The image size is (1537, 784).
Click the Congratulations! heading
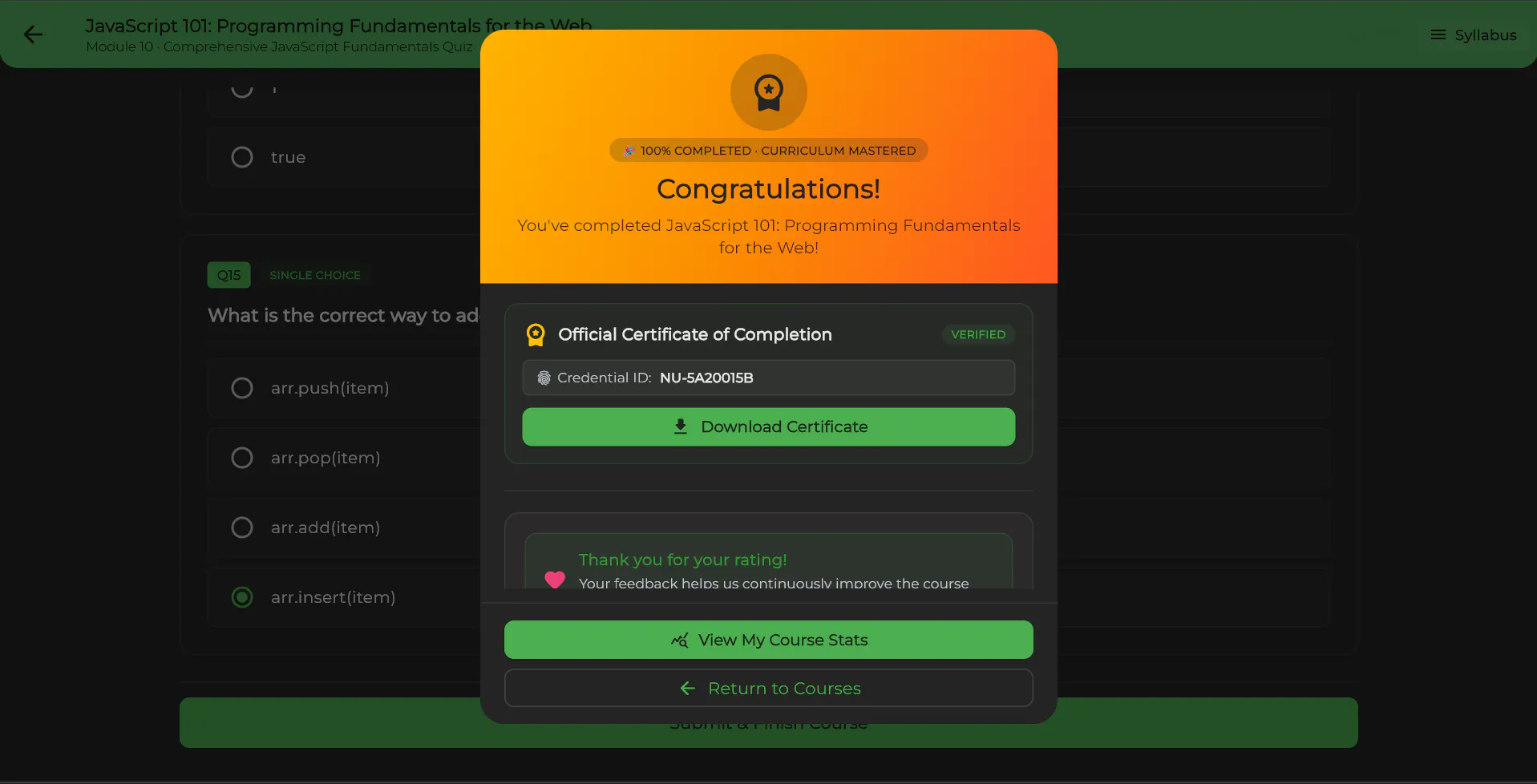point(768,188)
